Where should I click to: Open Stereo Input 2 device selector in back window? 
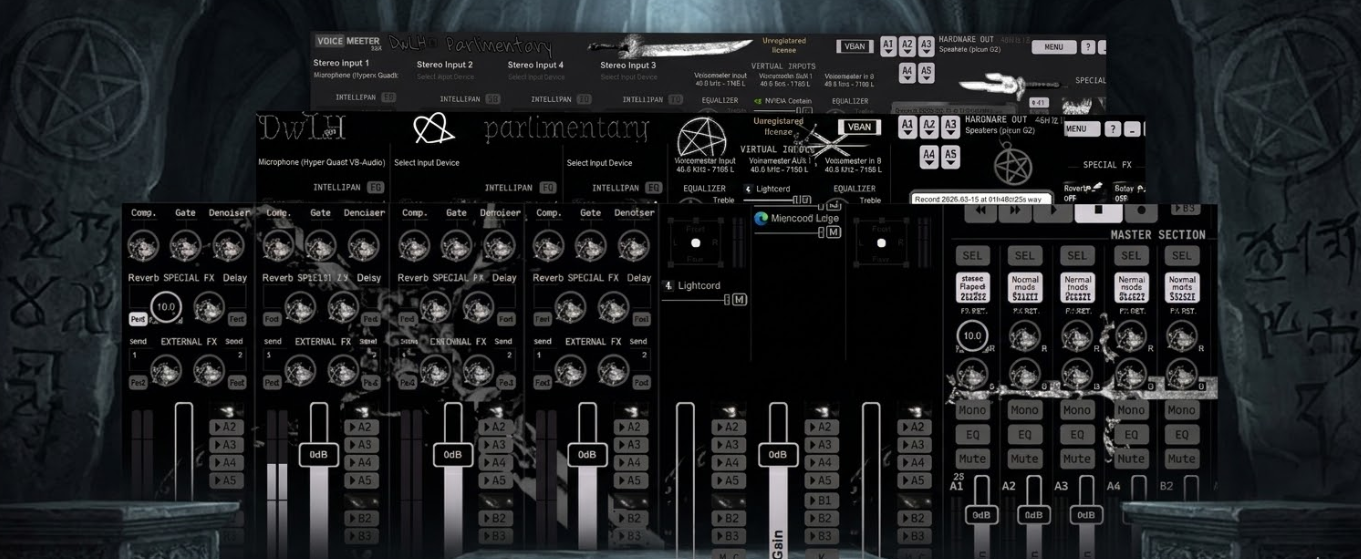pos(445,77)
